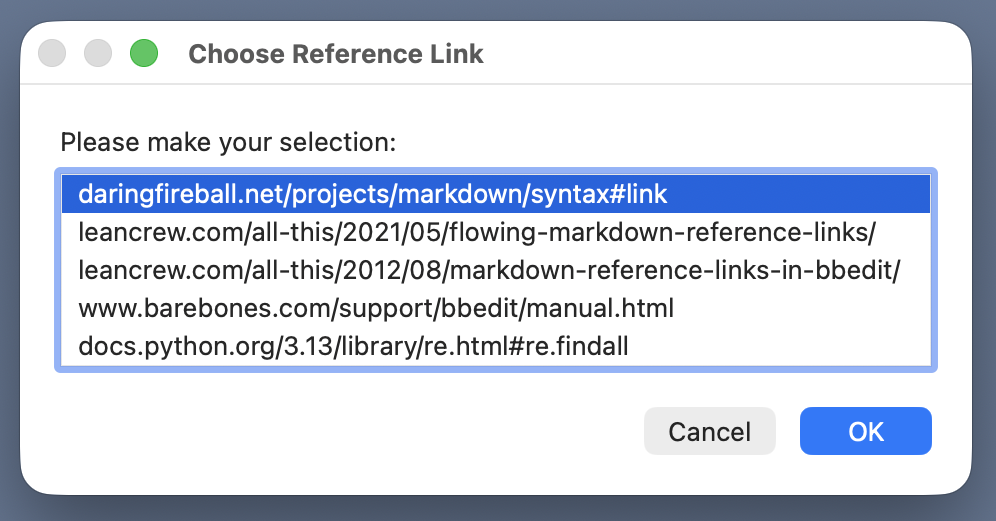Viewport: 996px width, 521px height.
Task: Click empty title bar area right of the title
Action: [x=720, y=54]
